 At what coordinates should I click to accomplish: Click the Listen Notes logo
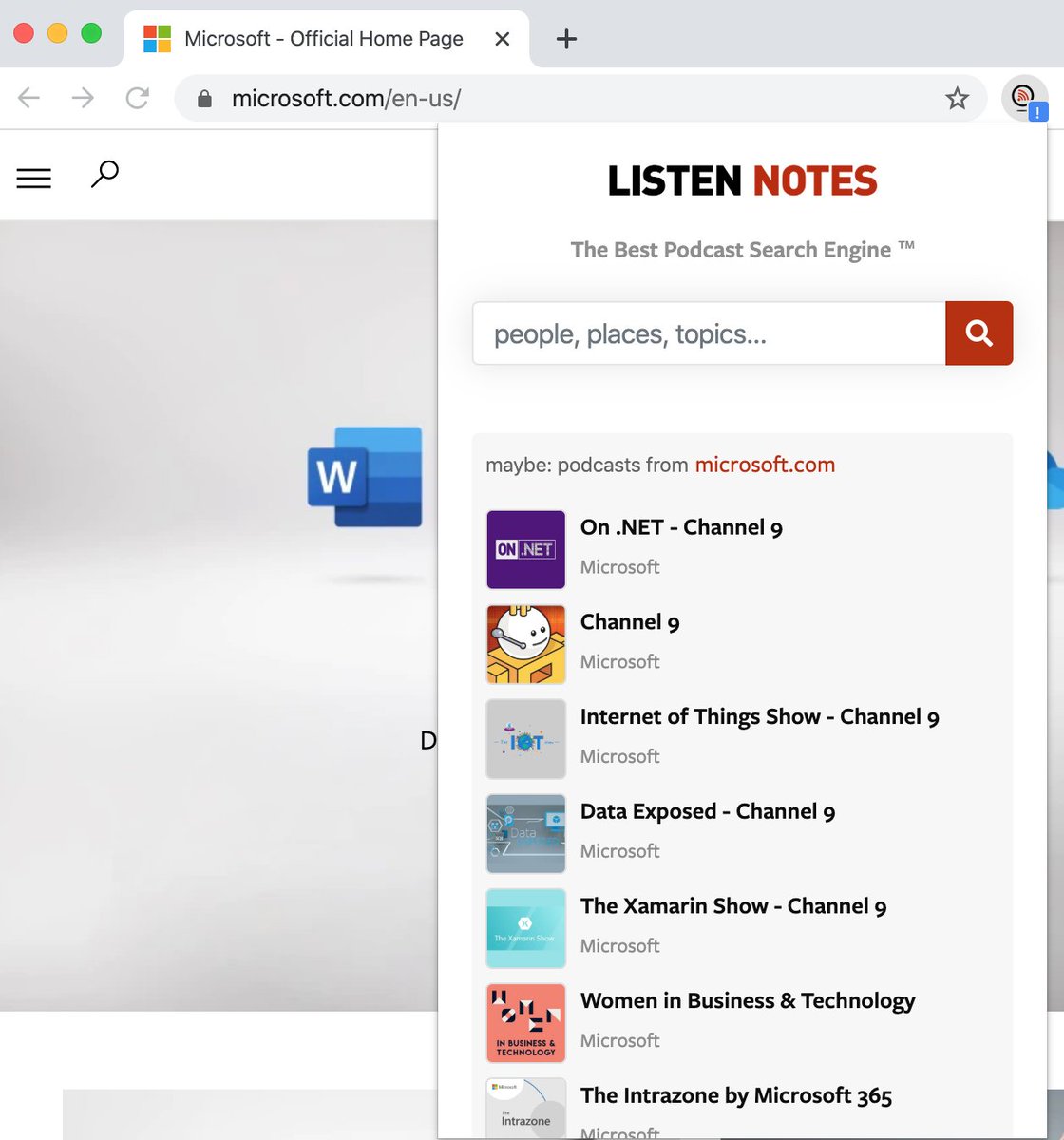pyautogui.click(x=743, y=180)
